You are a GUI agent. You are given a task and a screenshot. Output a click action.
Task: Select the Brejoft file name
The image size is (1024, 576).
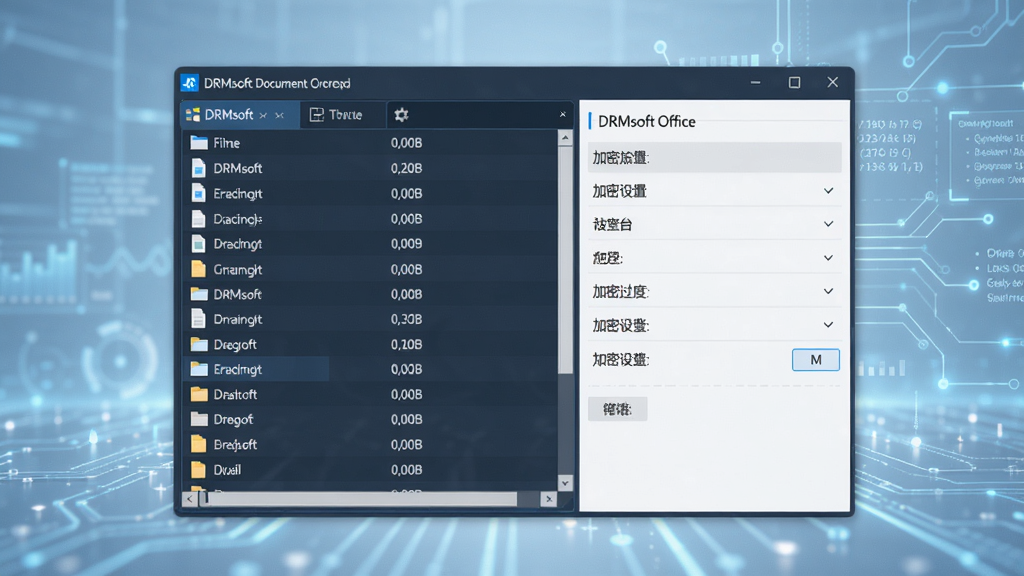235,445
